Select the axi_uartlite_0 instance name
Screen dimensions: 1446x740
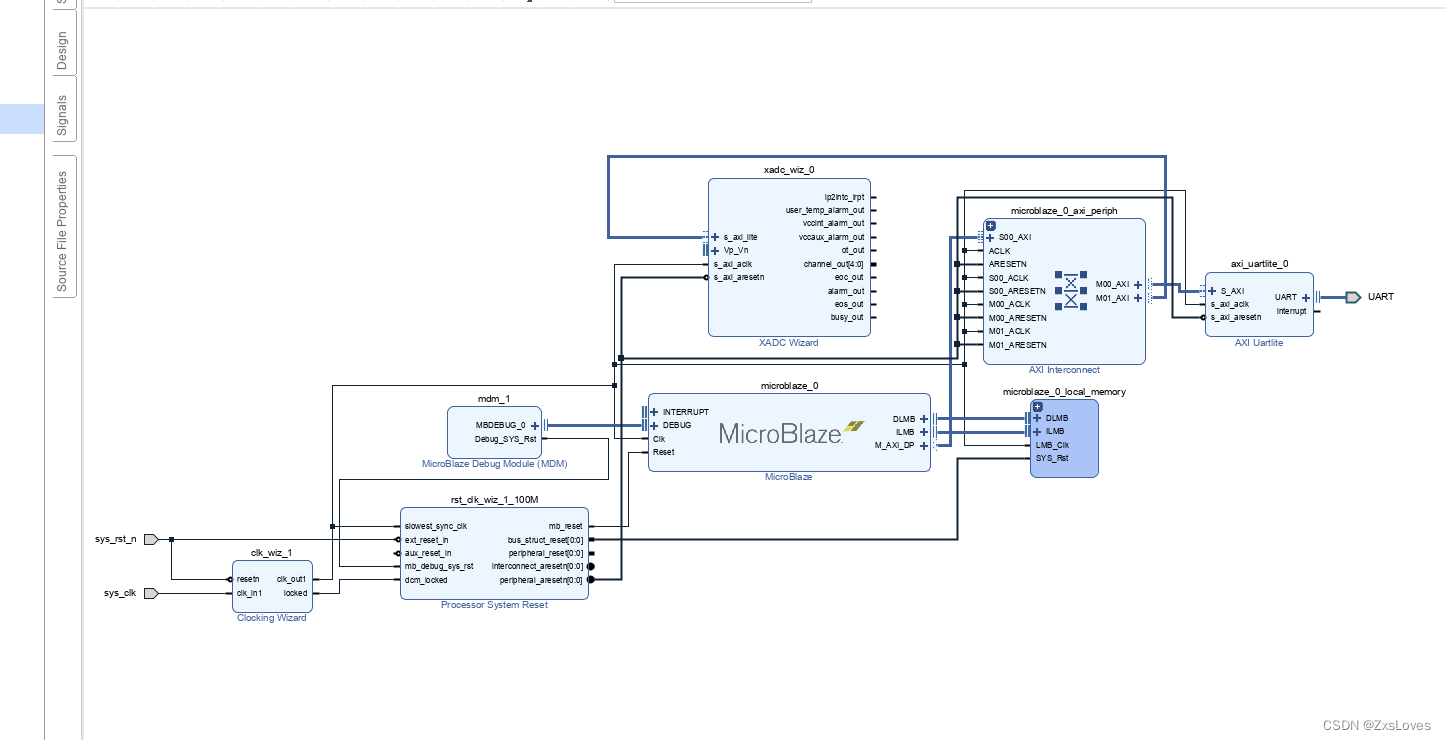pyautogui.click(x=1259, y=264)
